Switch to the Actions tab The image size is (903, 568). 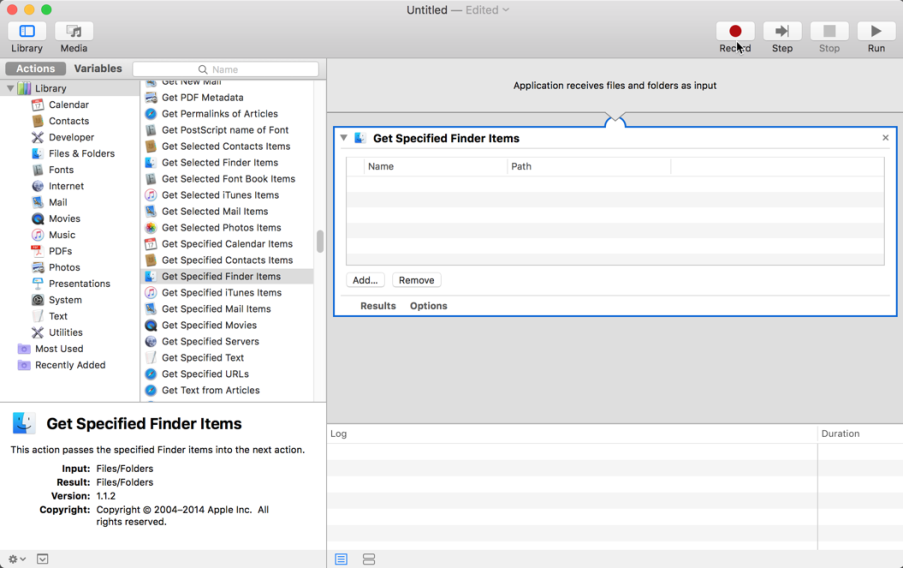click(x=36, y=69)
